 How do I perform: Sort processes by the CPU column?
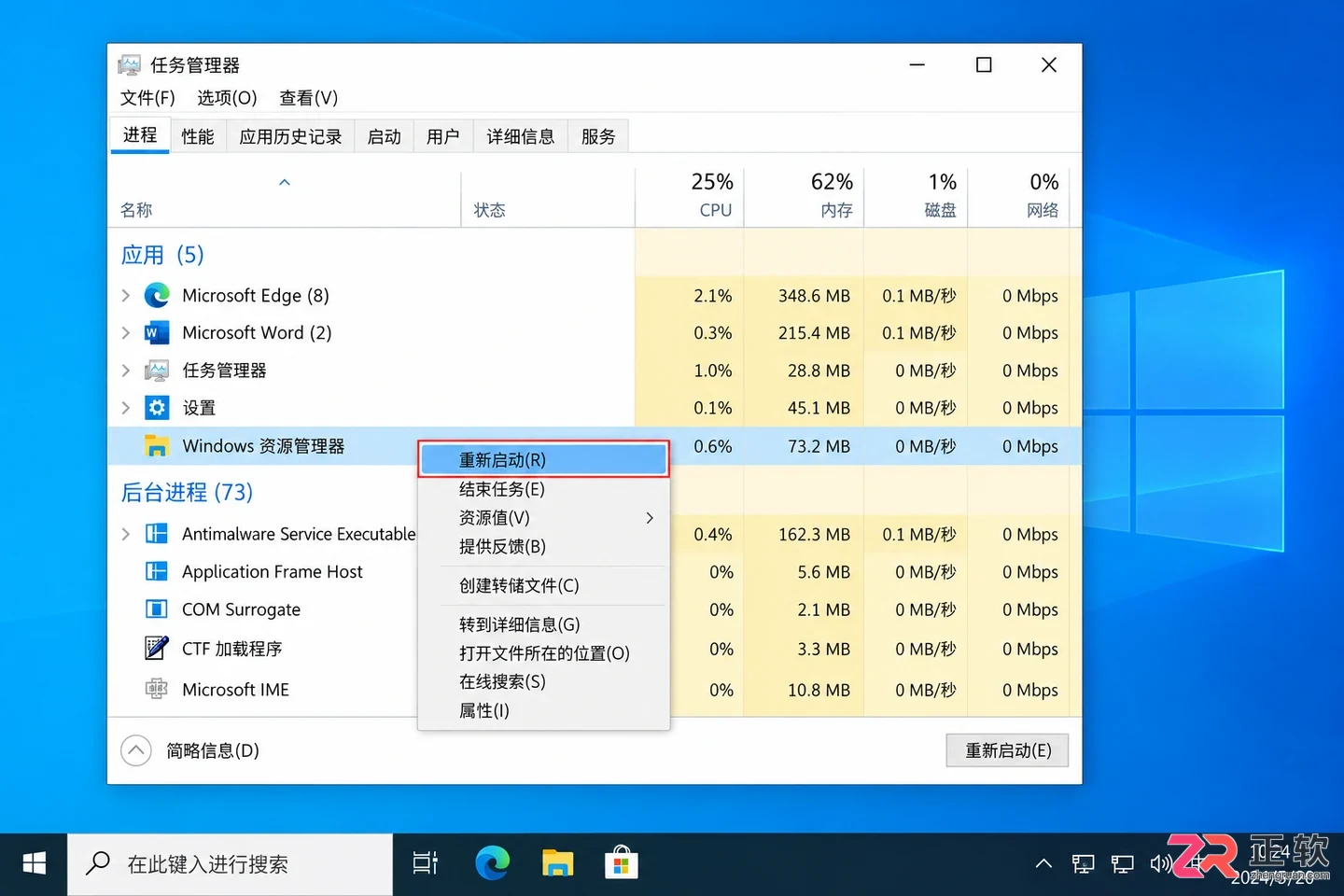(x=690, y=197)
